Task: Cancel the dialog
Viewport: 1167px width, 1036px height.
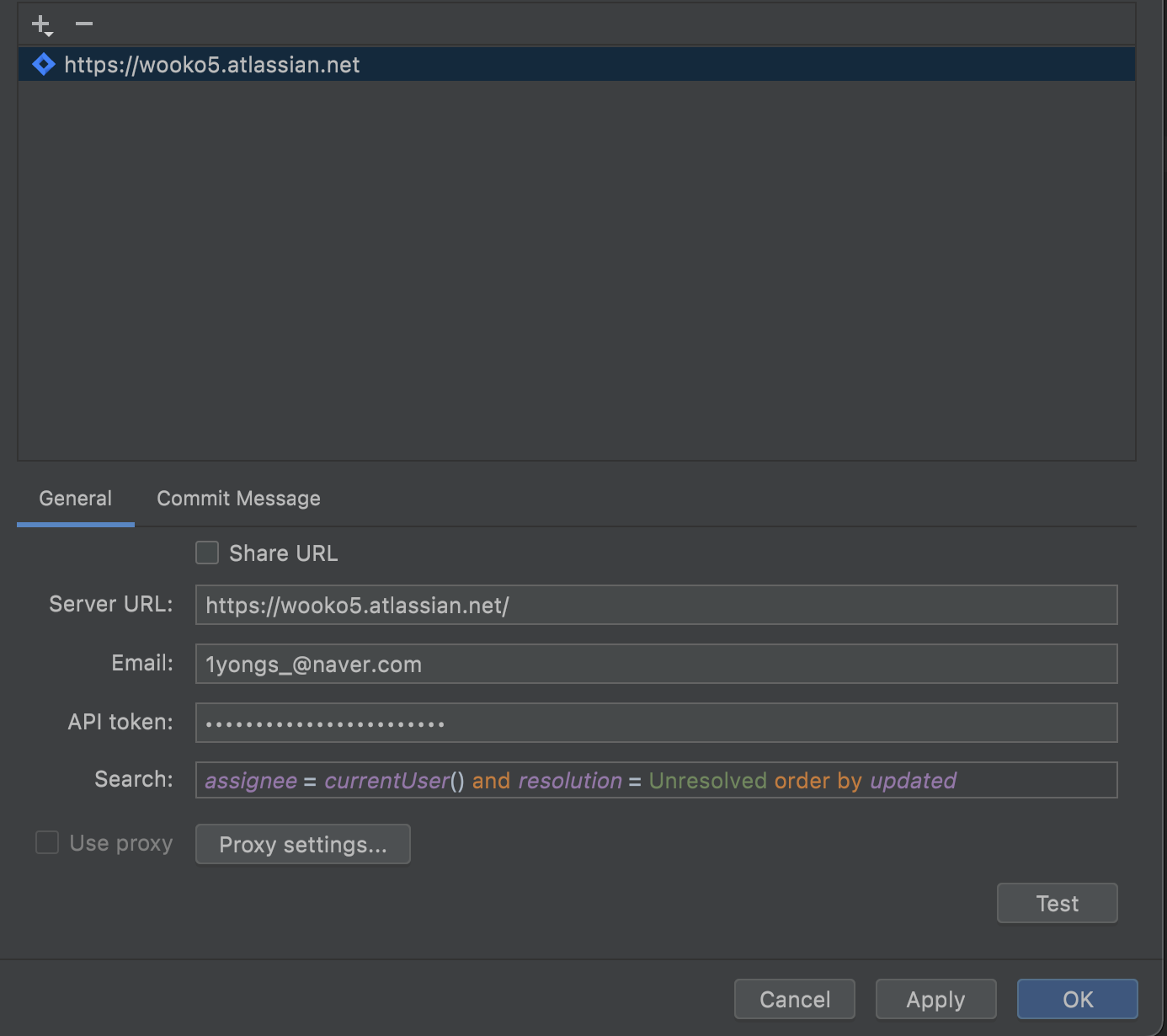Action: tap(795, 999)
